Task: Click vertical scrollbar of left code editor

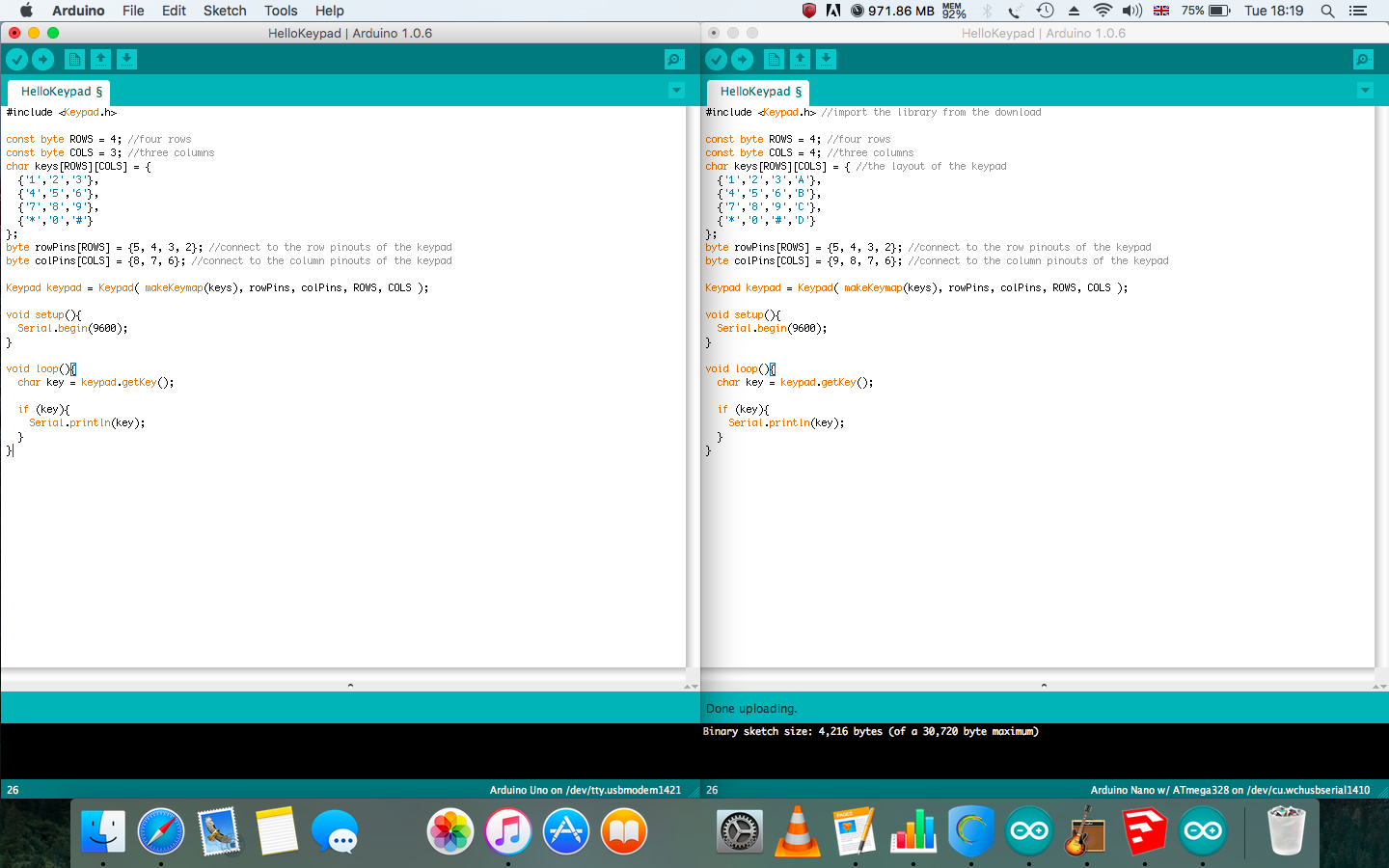Action: (x=692, y=386)
